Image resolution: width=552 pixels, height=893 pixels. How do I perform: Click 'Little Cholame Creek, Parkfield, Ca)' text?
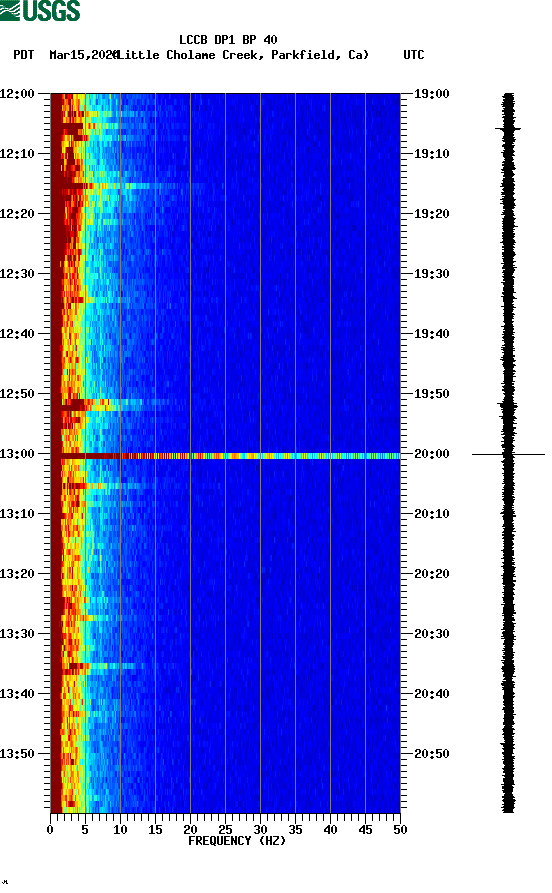pyautogui.click(x=243, y=55)
